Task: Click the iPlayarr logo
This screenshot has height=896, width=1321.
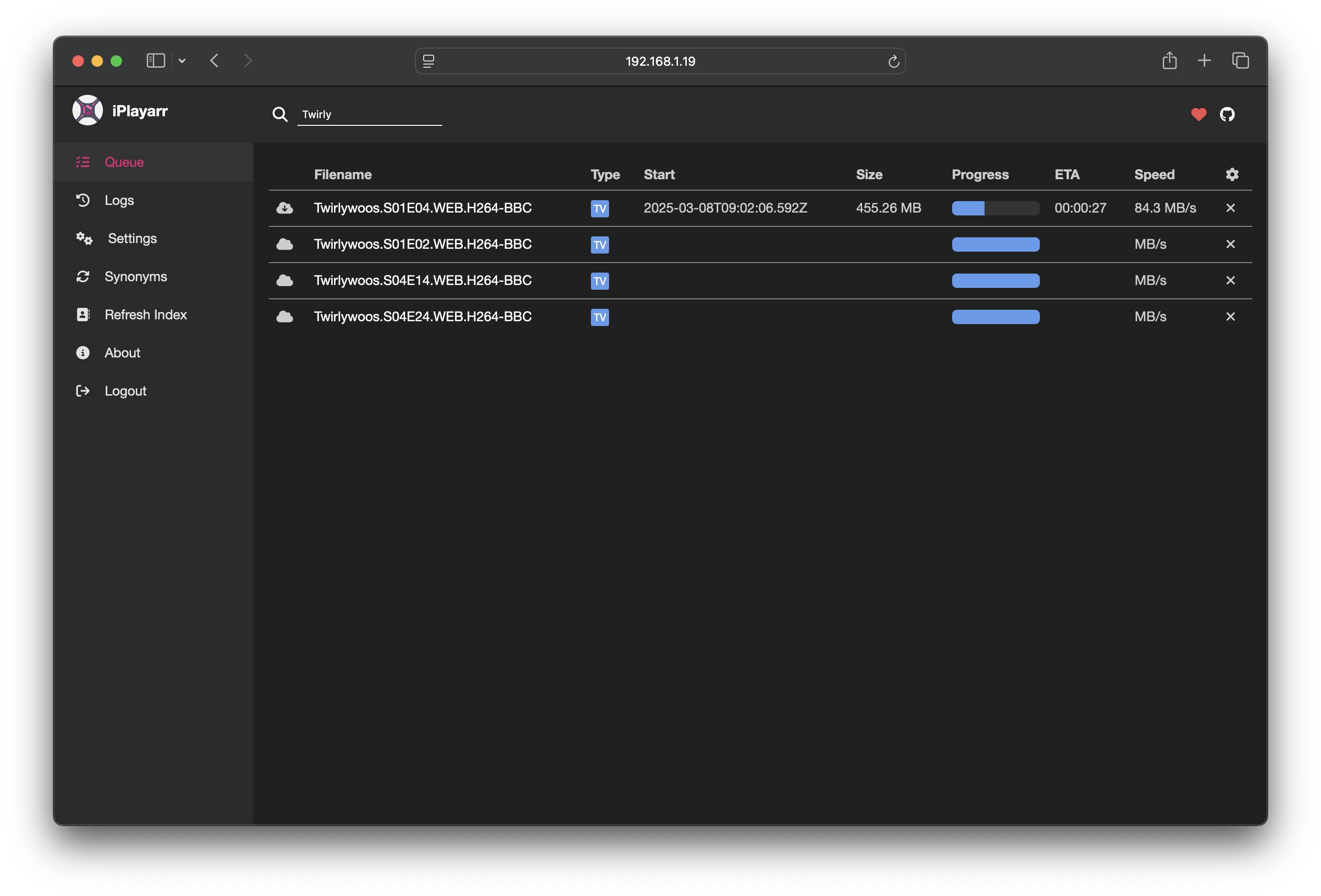Action: point(88,110)
